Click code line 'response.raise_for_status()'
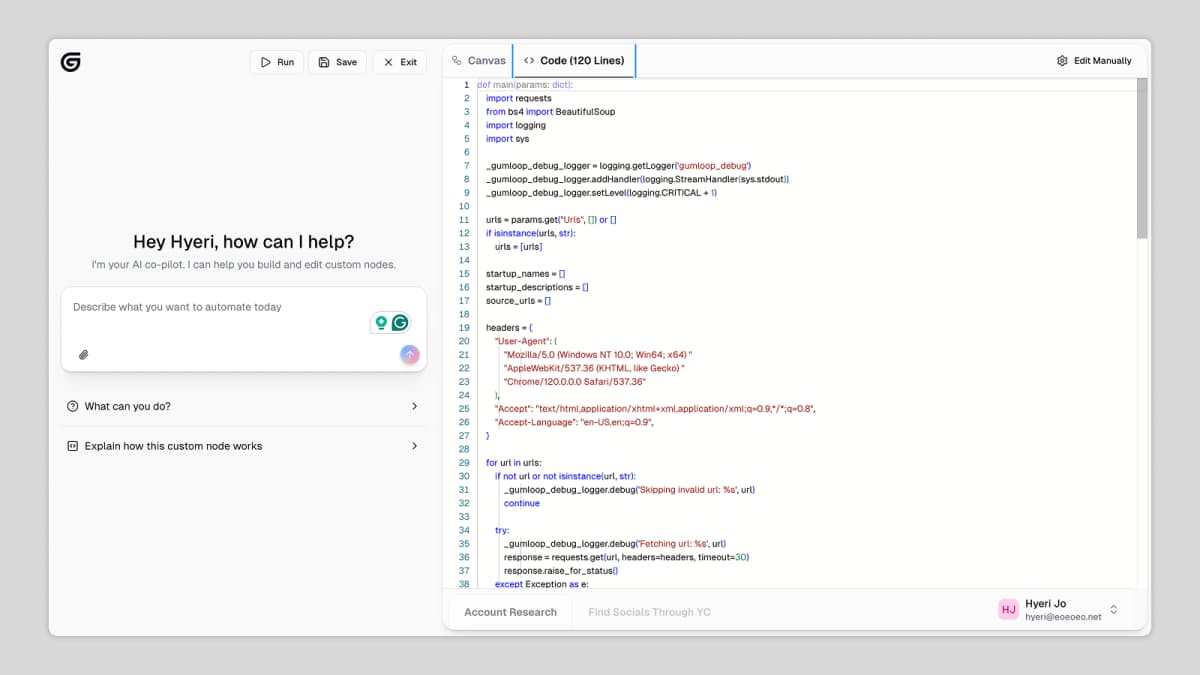1200x675 pixels. [x=561, y=571]
